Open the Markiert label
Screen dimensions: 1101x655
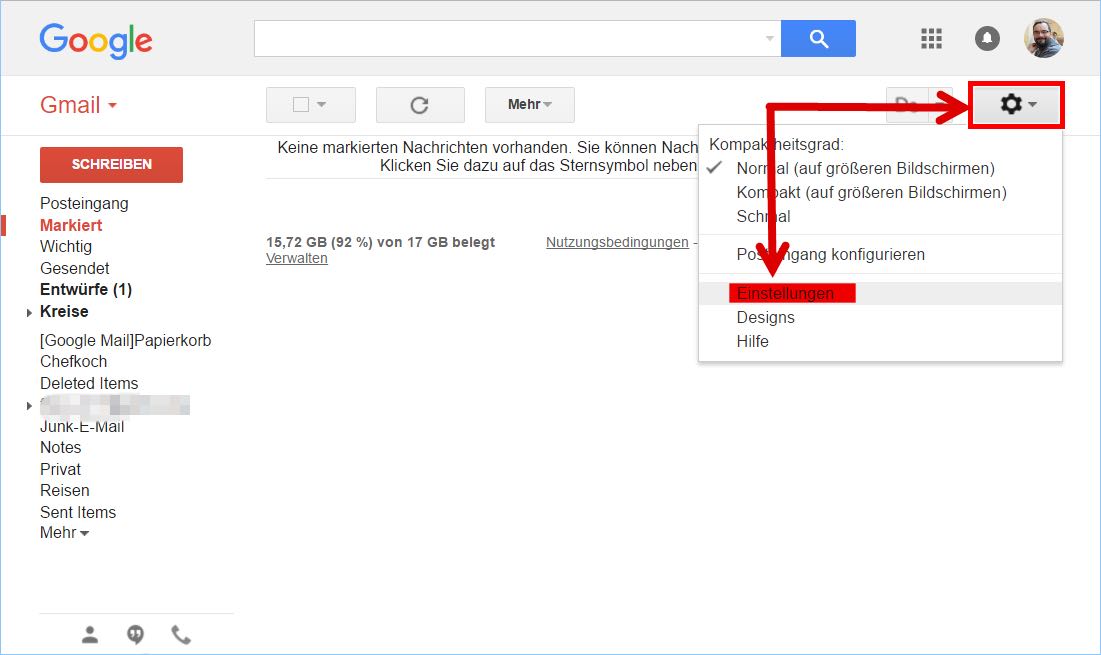point(71,225)
